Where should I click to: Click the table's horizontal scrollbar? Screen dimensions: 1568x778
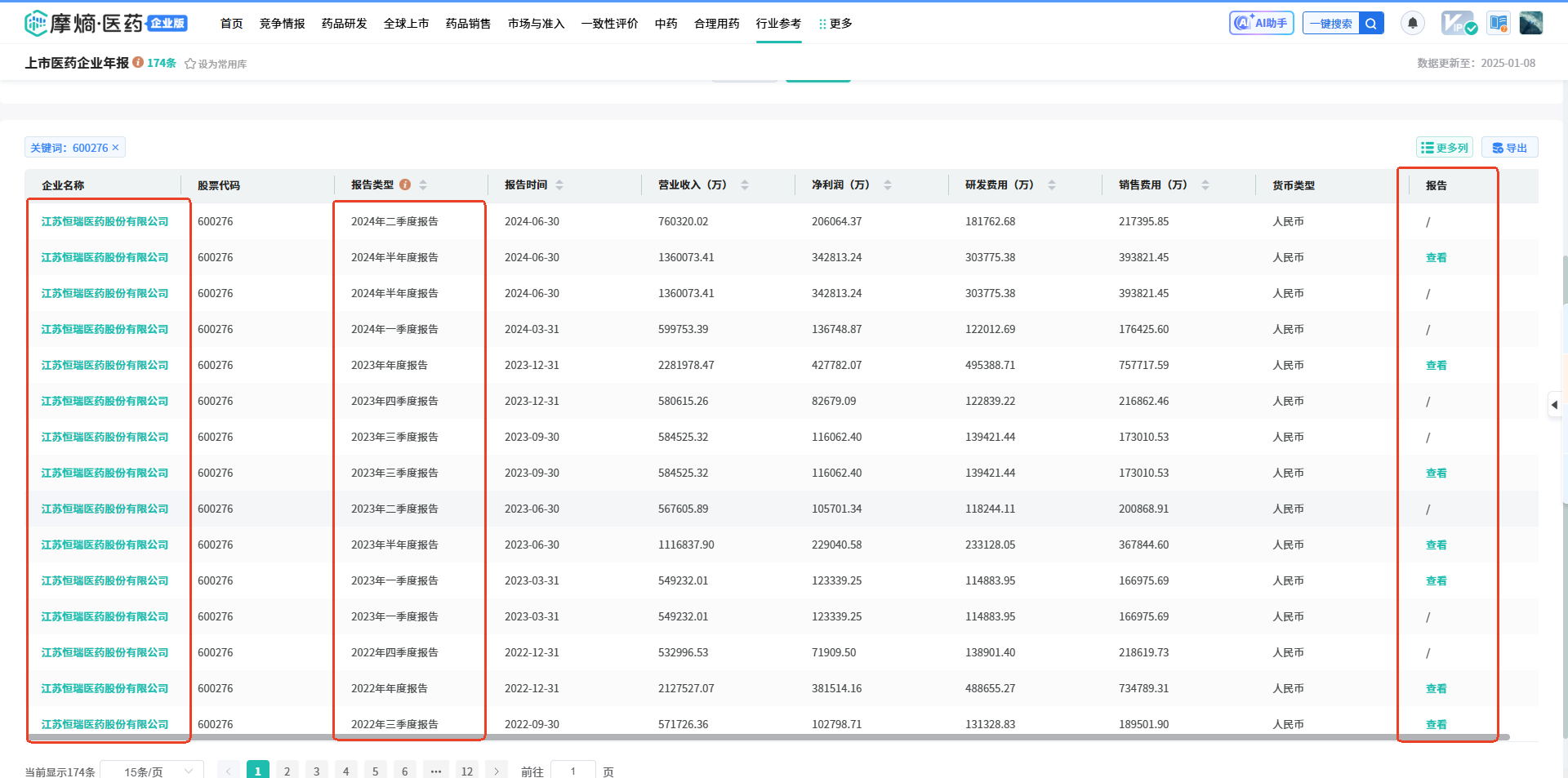coord(768,737)
